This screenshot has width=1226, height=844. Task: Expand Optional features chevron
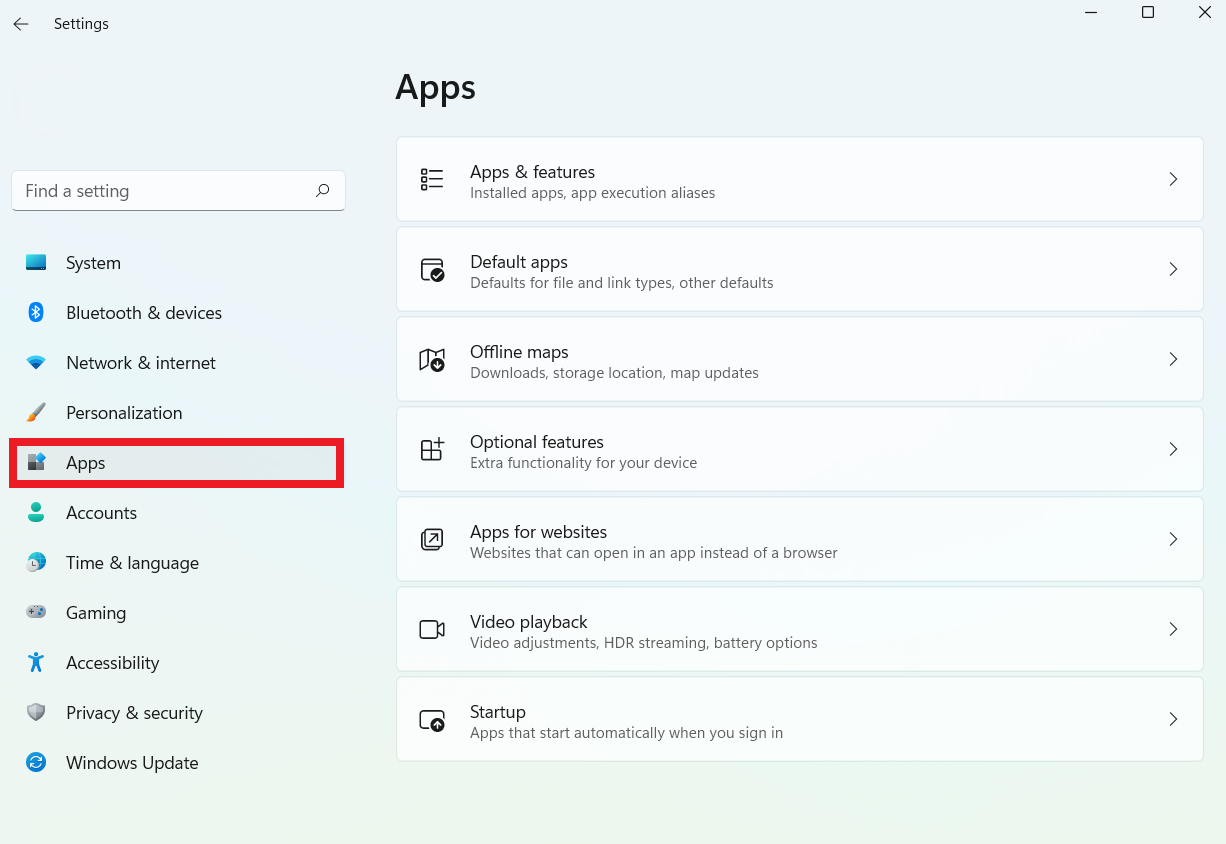[1174, 449]
